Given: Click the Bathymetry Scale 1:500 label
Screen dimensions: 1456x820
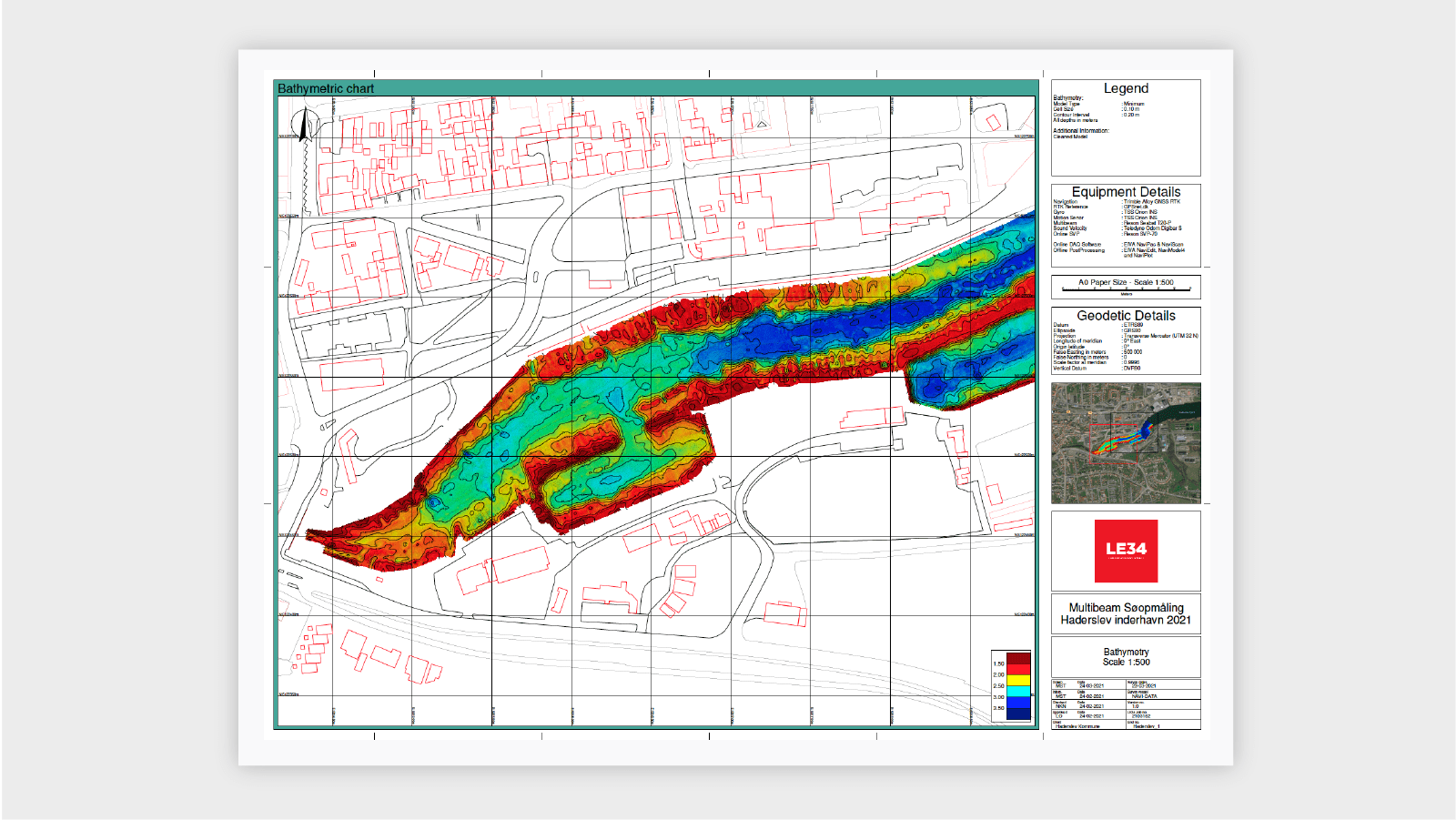Looking at the screenshot, I should [x=1126, y=657].
